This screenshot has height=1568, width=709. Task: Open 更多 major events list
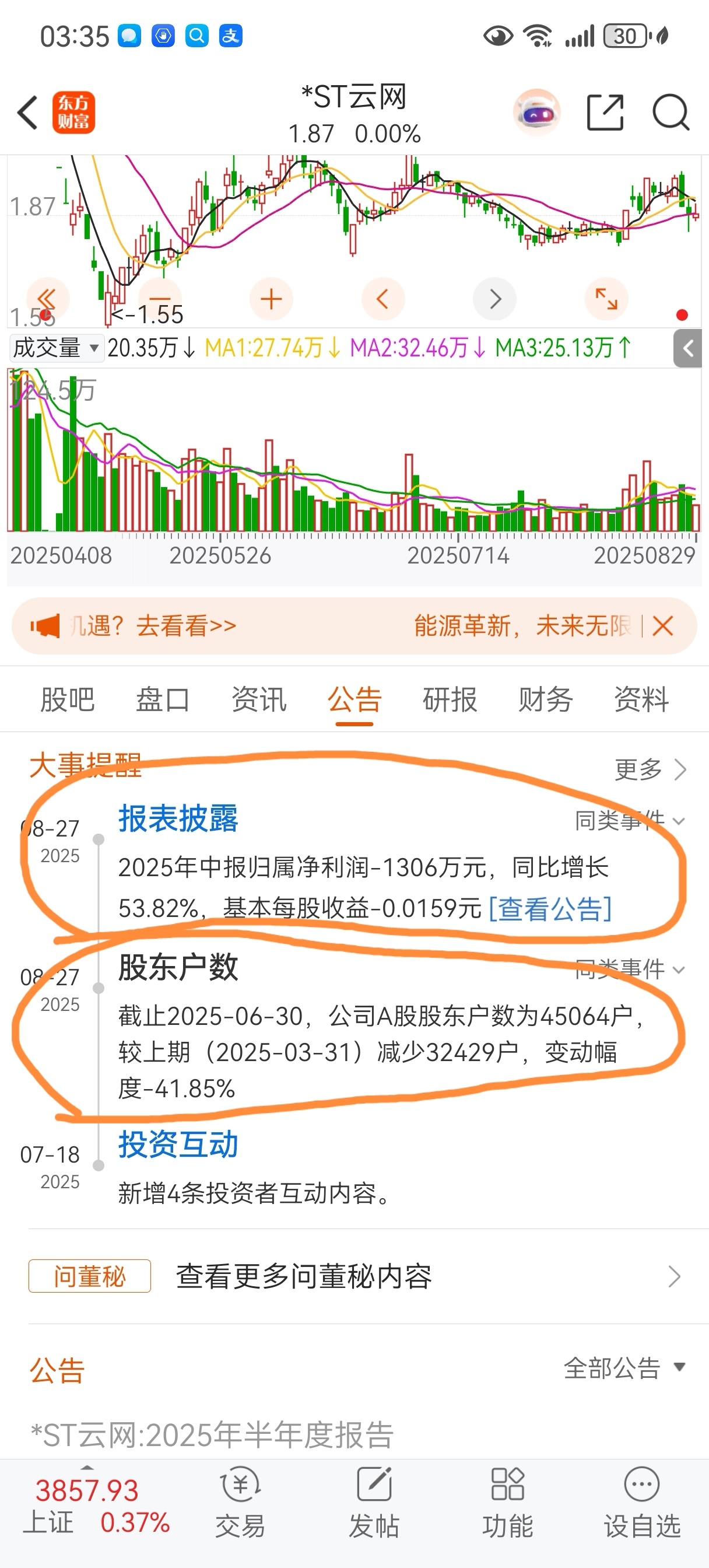click(x=651, y=769)
